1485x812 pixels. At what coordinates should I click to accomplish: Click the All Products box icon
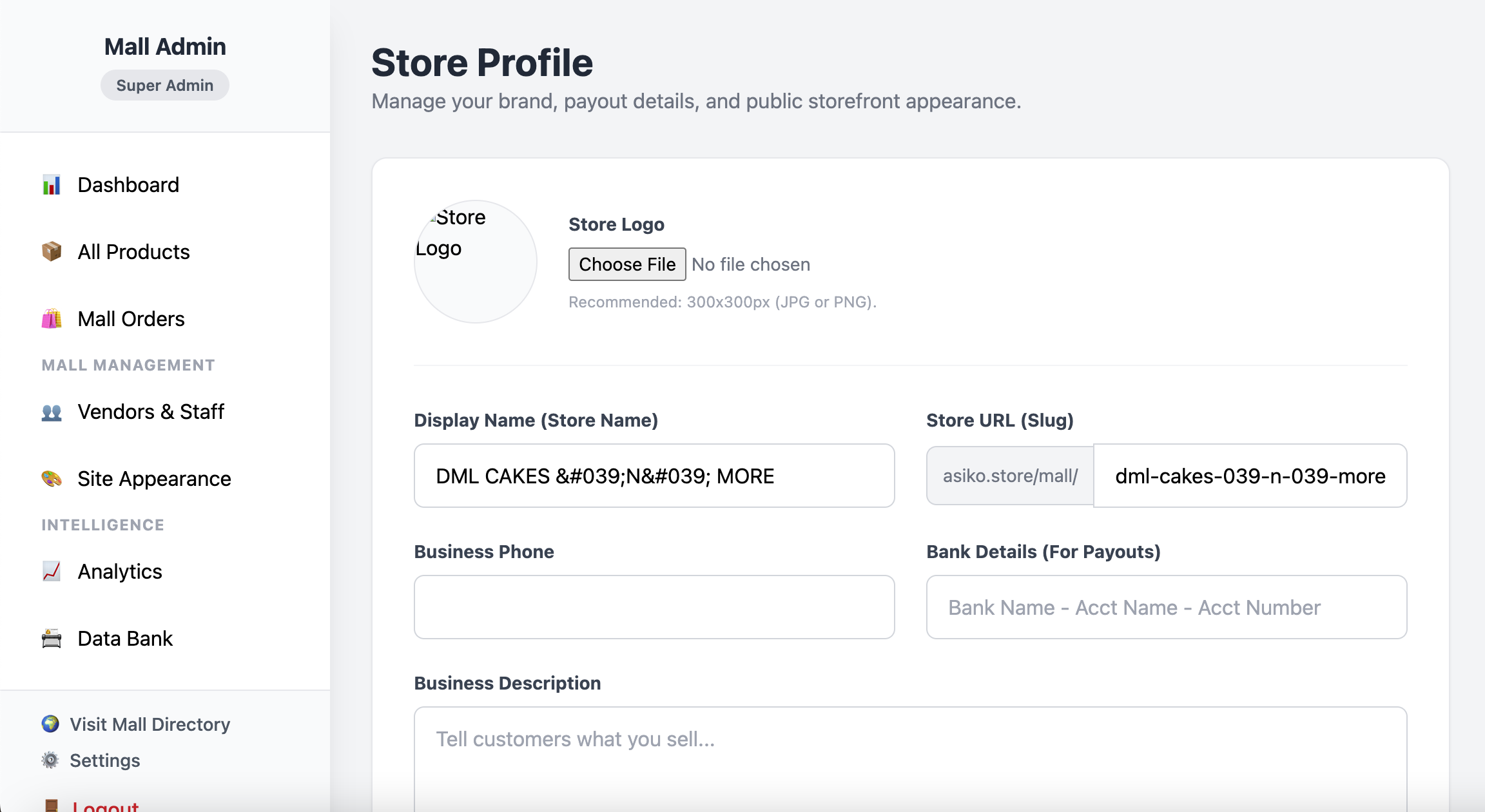[x=52, y=251]
